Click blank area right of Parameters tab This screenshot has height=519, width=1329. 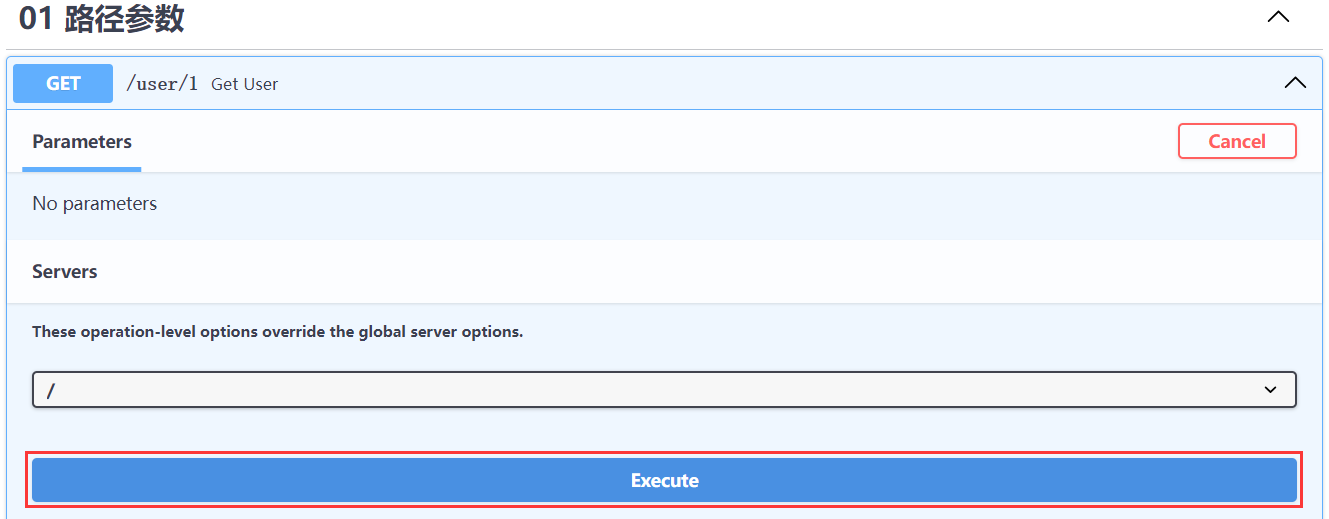pos(650,142)
